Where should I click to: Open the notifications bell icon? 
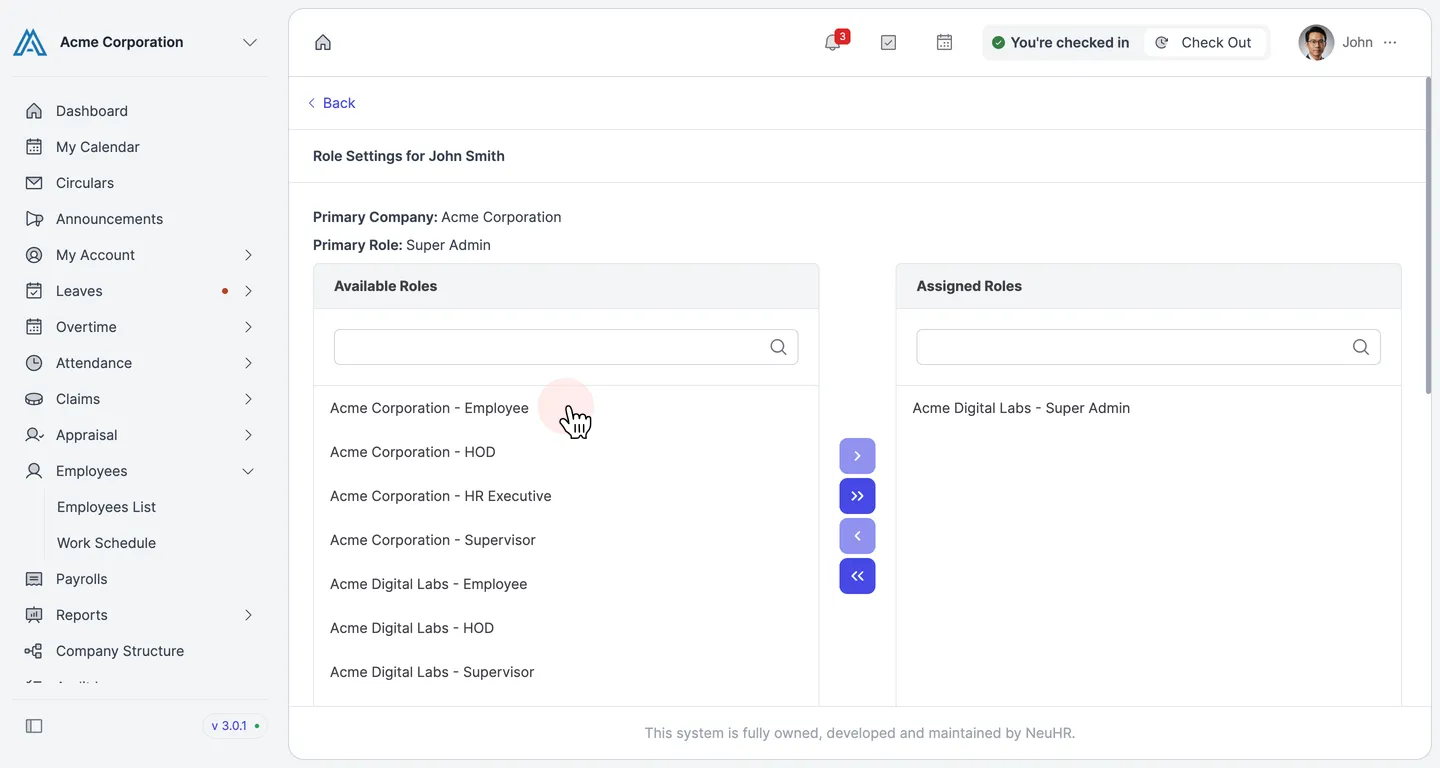coord(832,42)
